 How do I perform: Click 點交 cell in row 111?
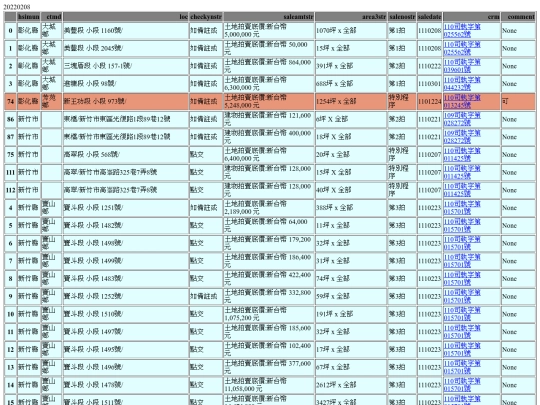(x=206, y=172)
